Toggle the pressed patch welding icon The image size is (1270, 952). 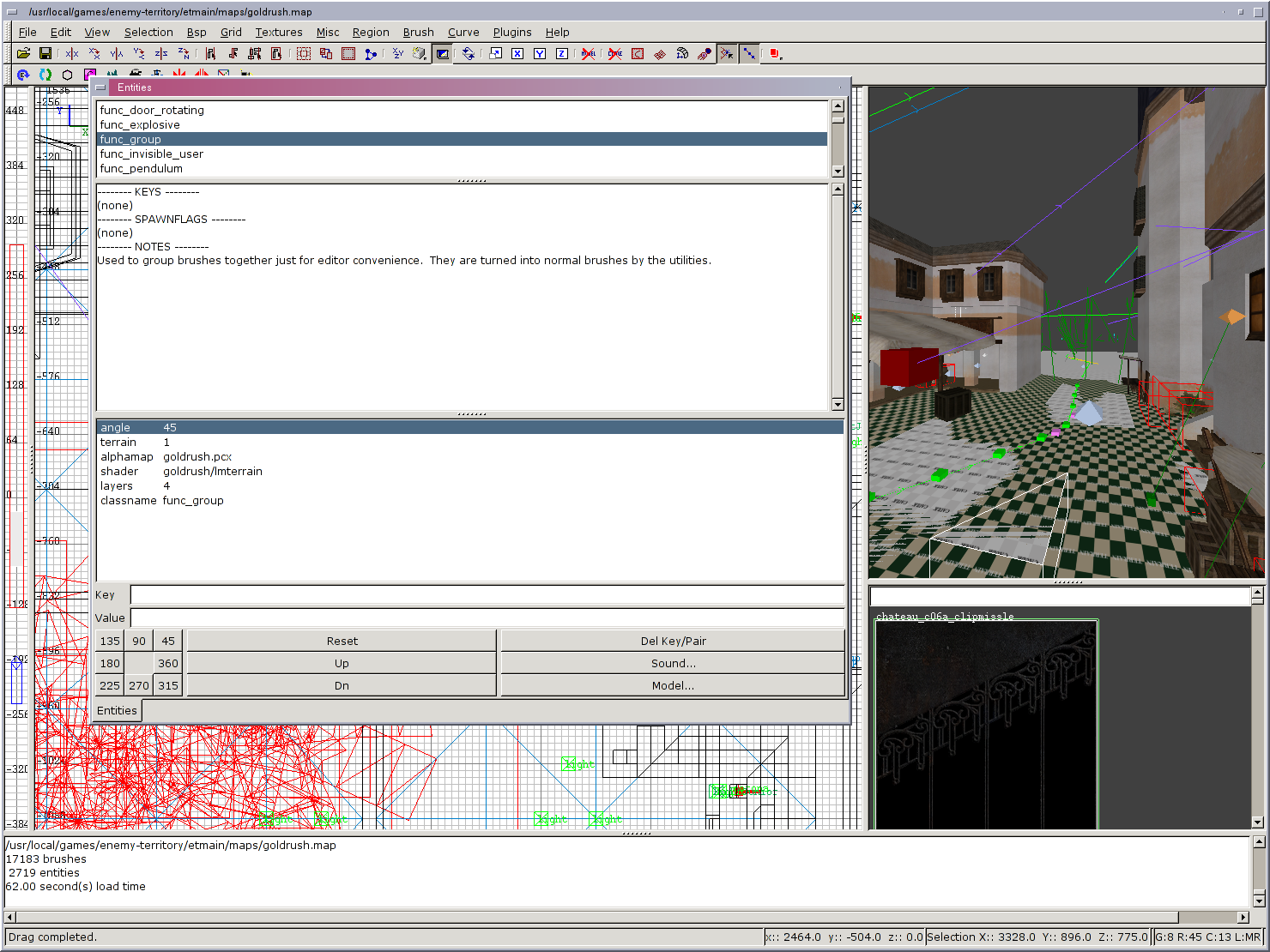(727, 53)
